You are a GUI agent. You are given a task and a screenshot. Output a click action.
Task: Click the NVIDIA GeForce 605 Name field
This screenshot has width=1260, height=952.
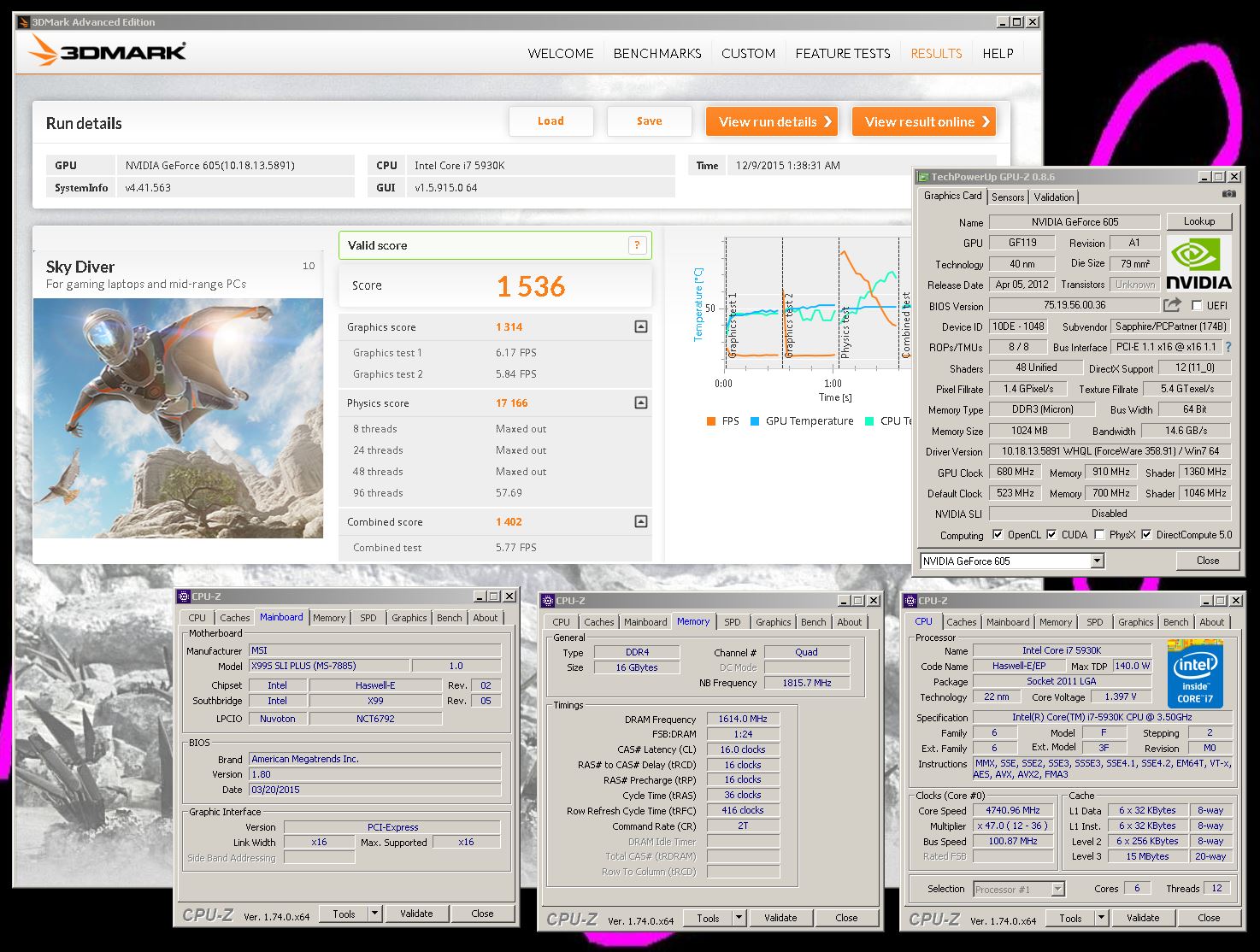(x=1075, y=221)
